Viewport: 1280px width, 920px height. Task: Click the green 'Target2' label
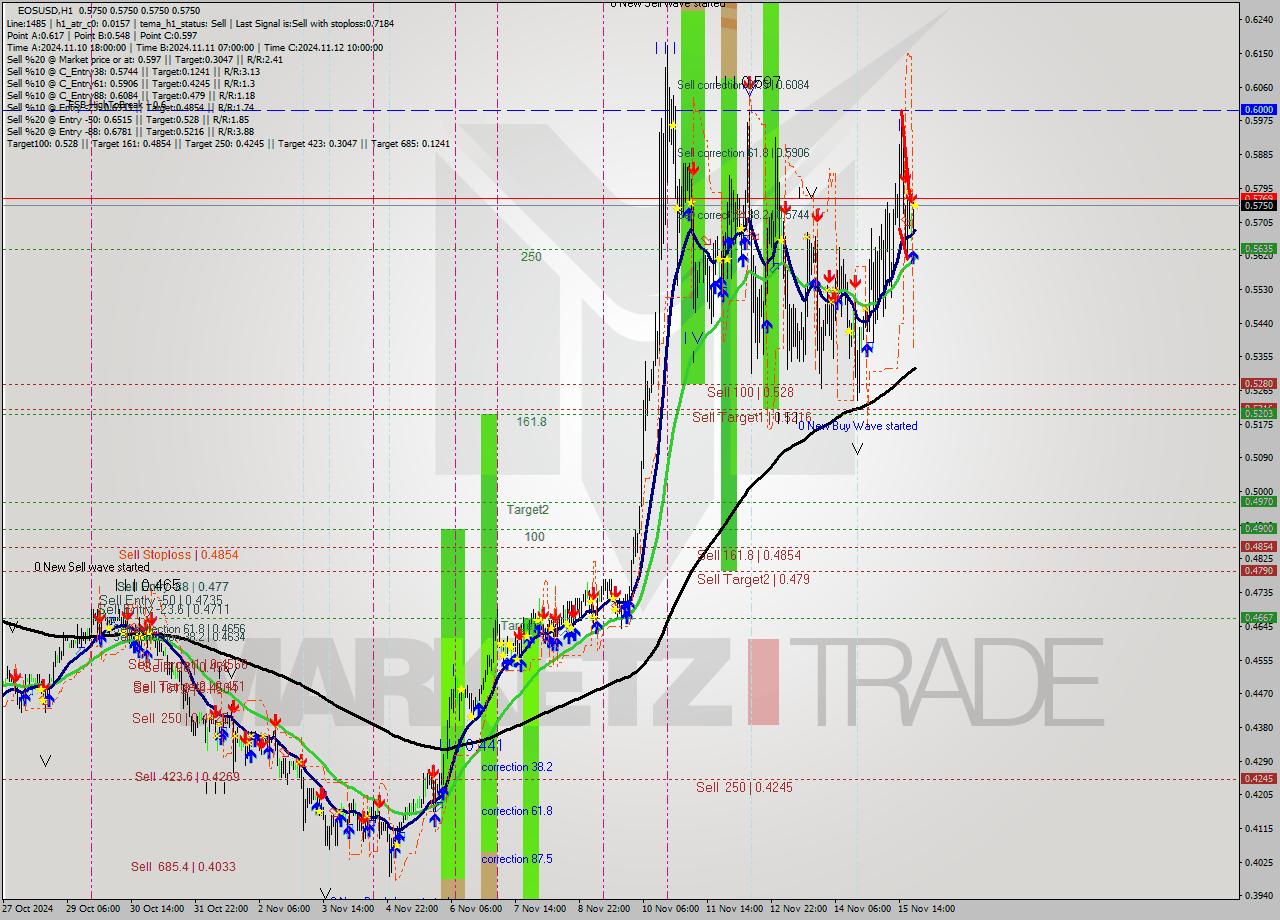tap(527, 510)
